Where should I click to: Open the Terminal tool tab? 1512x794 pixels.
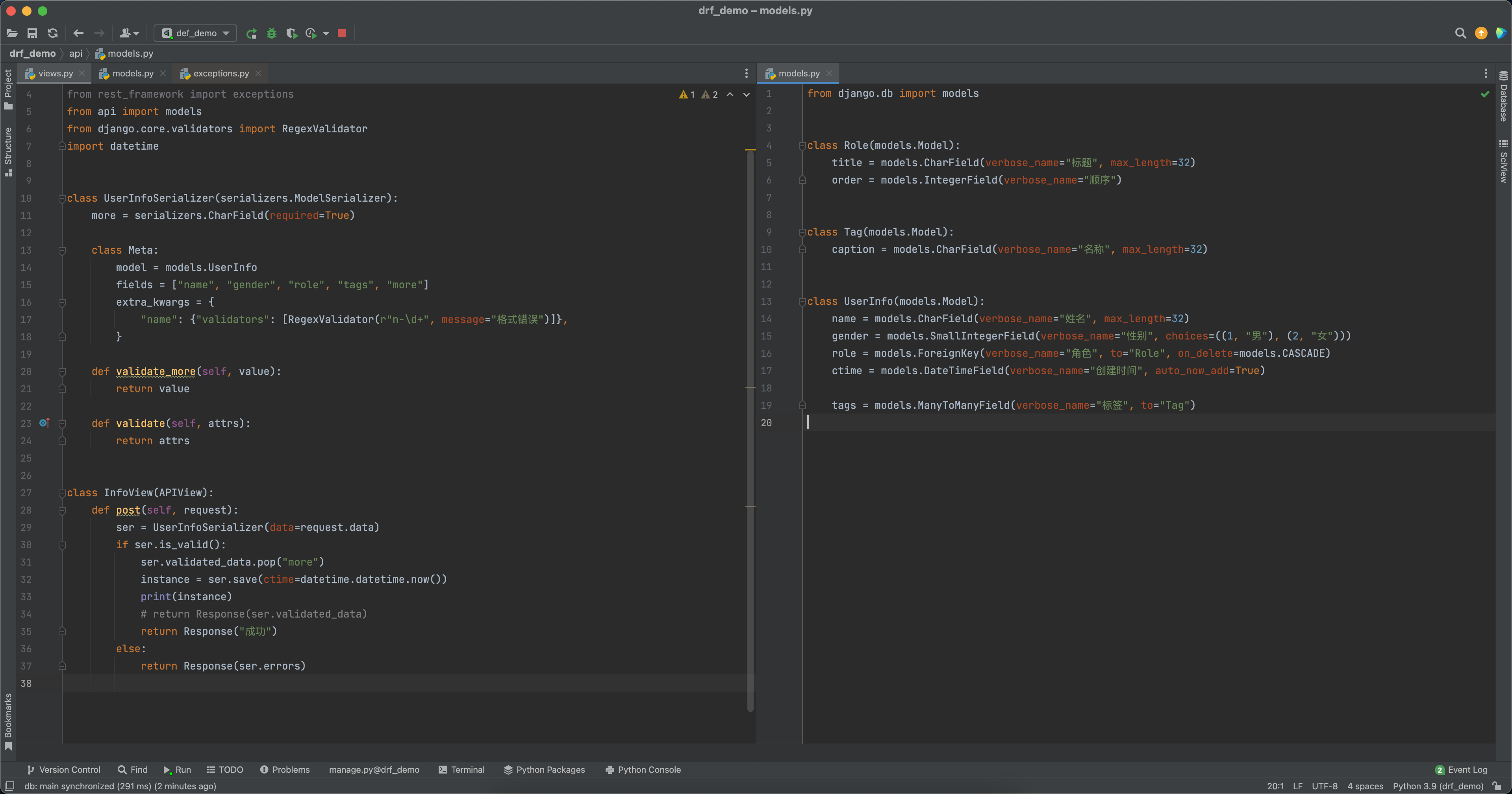coord(461,769)
